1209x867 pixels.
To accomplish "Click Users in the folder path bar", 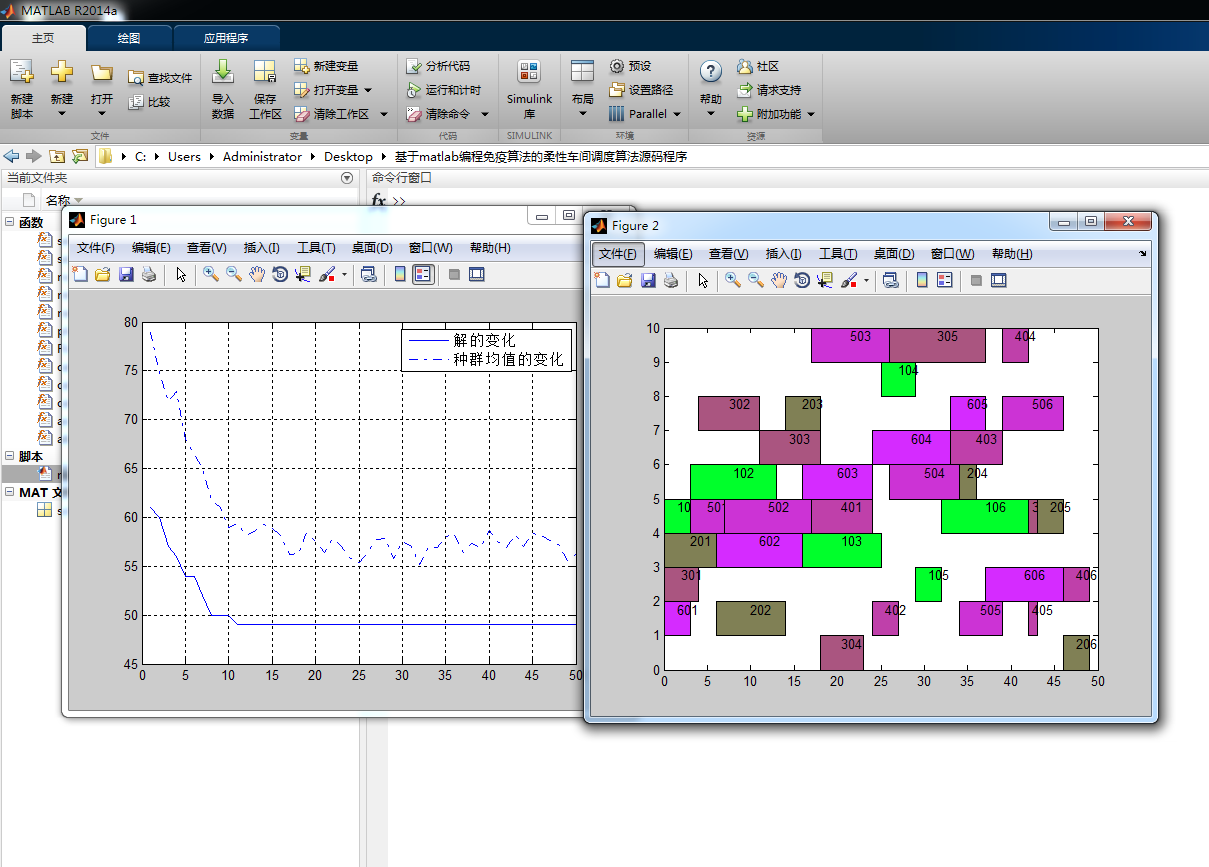I will [x=184, y=156].
